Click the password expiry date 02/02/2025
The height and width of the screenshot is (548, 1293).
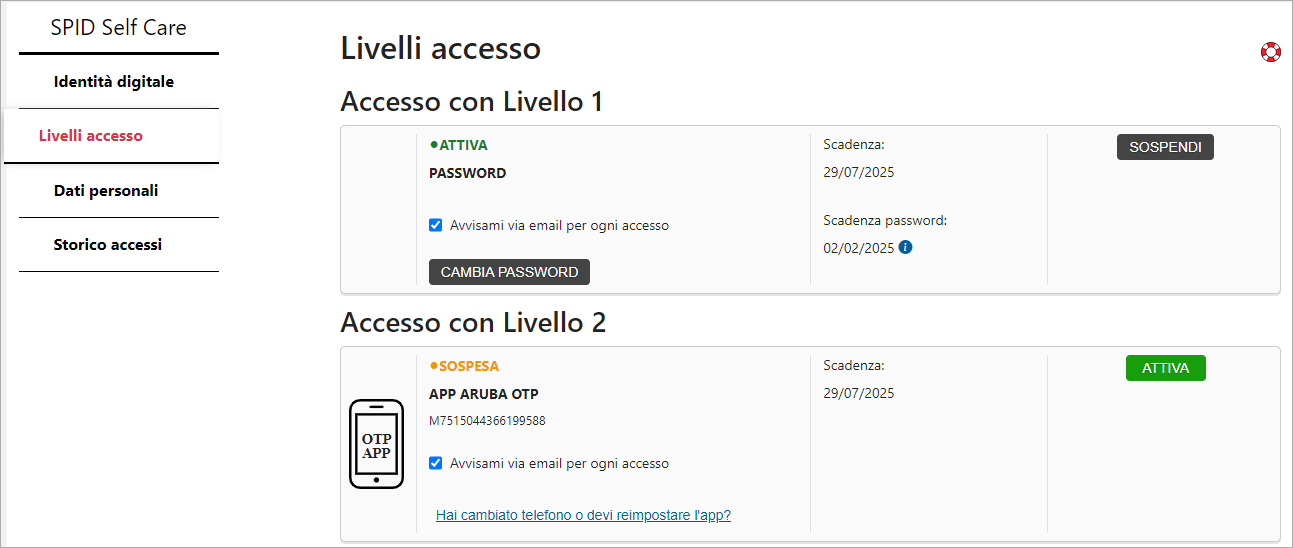pos(858,247)
